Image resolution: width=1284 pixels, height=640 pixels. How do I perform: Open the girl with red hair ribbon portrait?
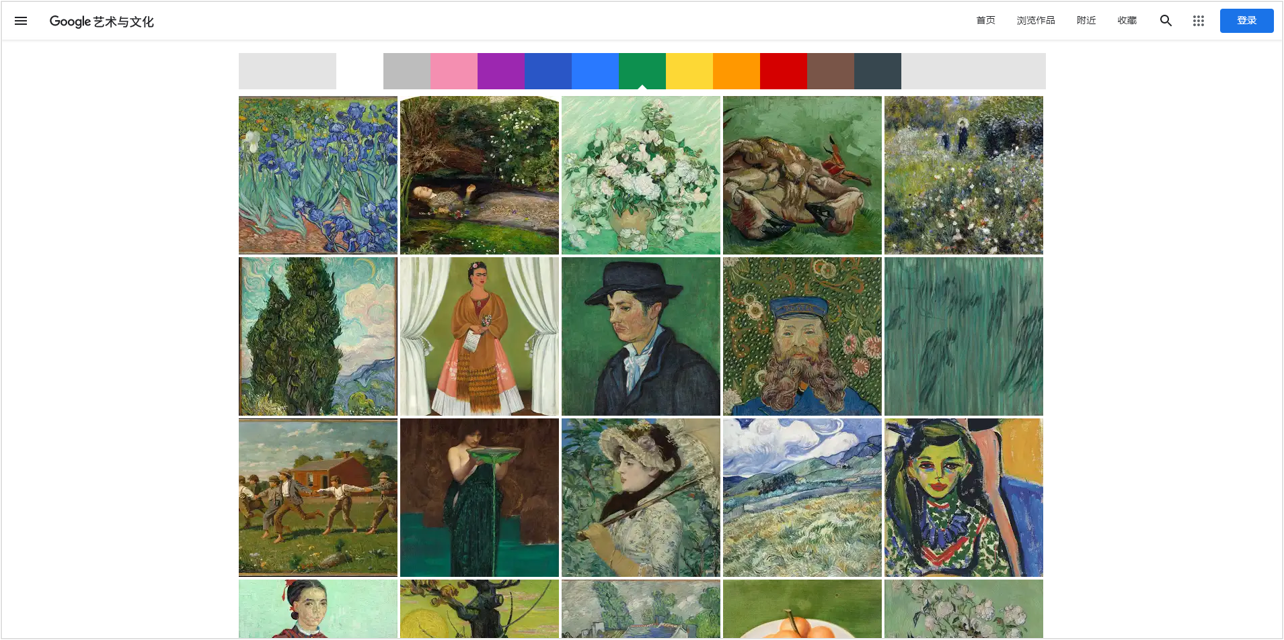click(318, 609)
